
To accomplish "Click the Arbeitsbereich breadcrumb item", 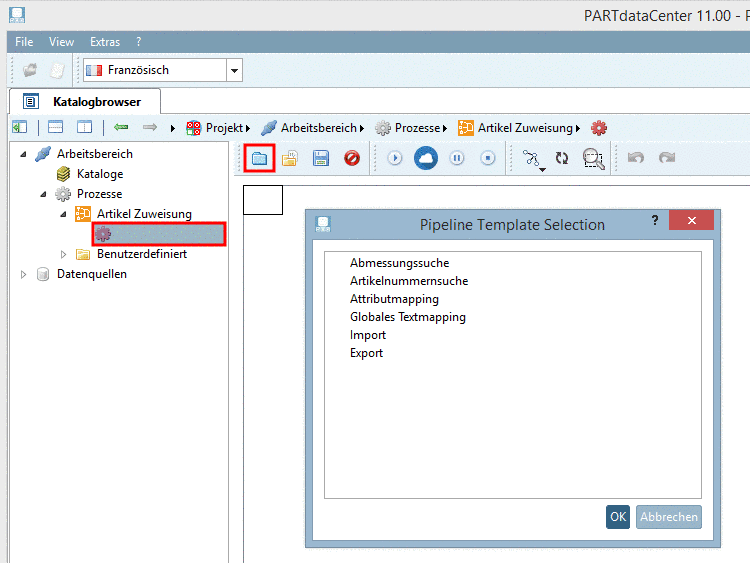I will pyautogui.click(x=319, y=128).
